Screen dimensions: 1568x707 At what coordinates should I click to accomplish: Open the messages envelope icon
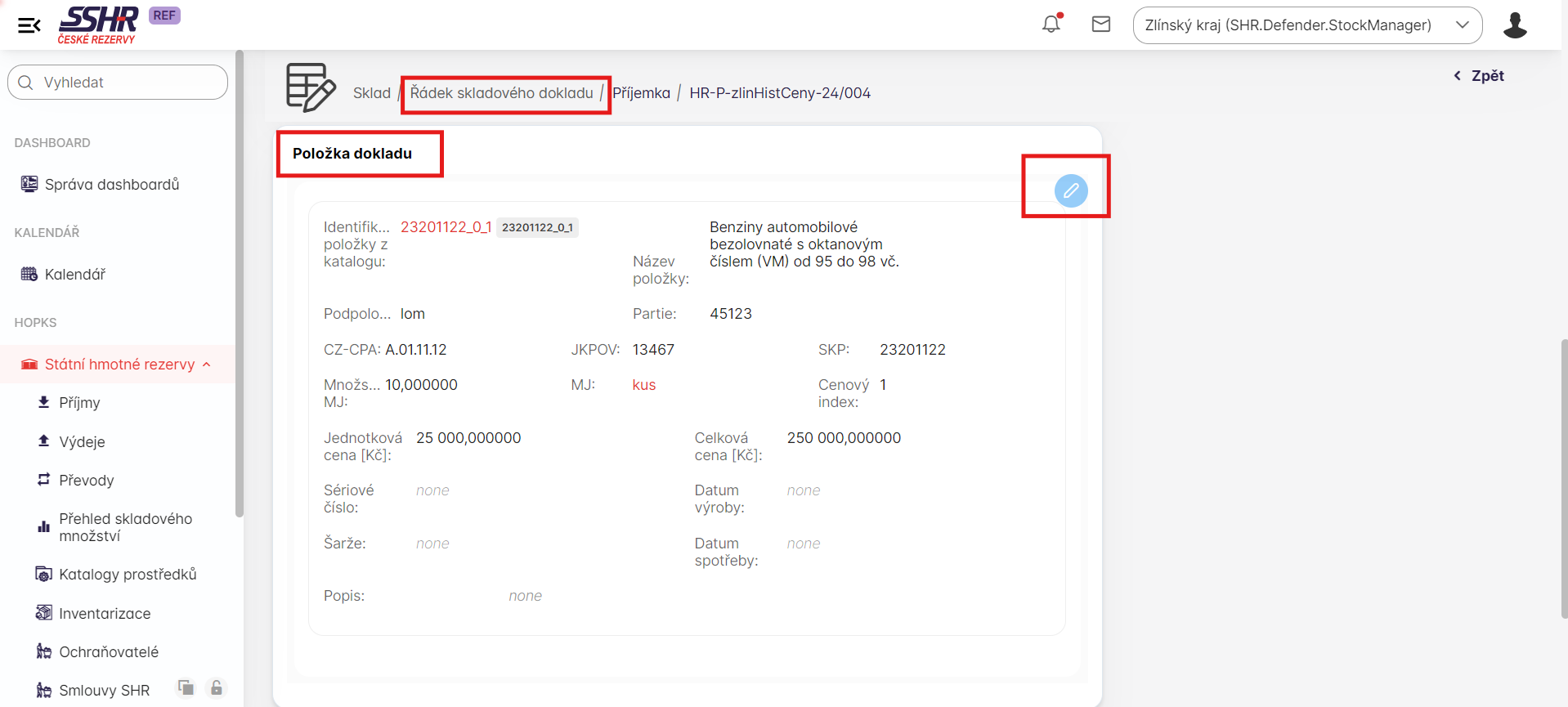[x=1100, y=25]
